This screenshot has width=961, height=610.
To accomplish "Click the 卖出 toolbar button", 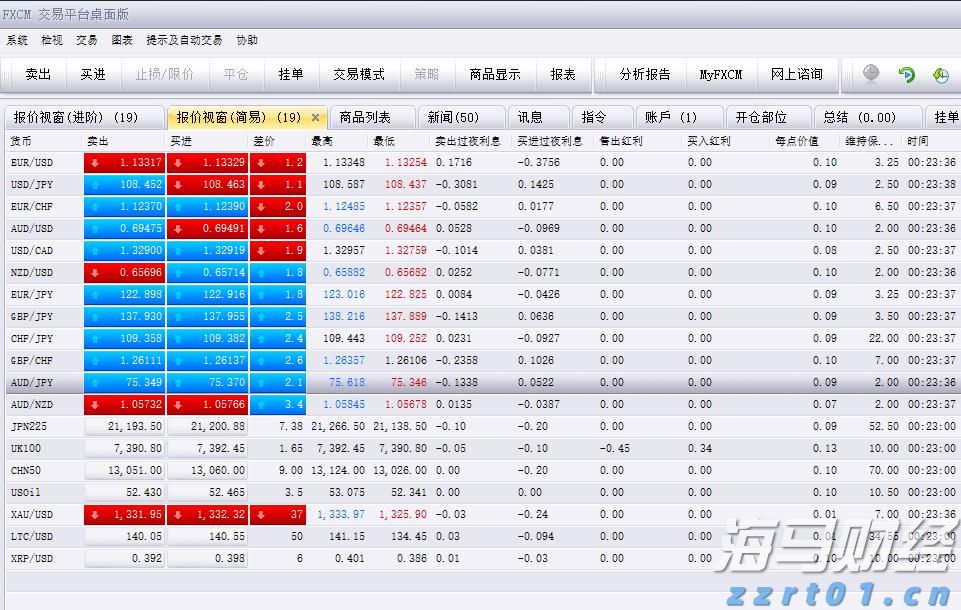I will 38,73.
